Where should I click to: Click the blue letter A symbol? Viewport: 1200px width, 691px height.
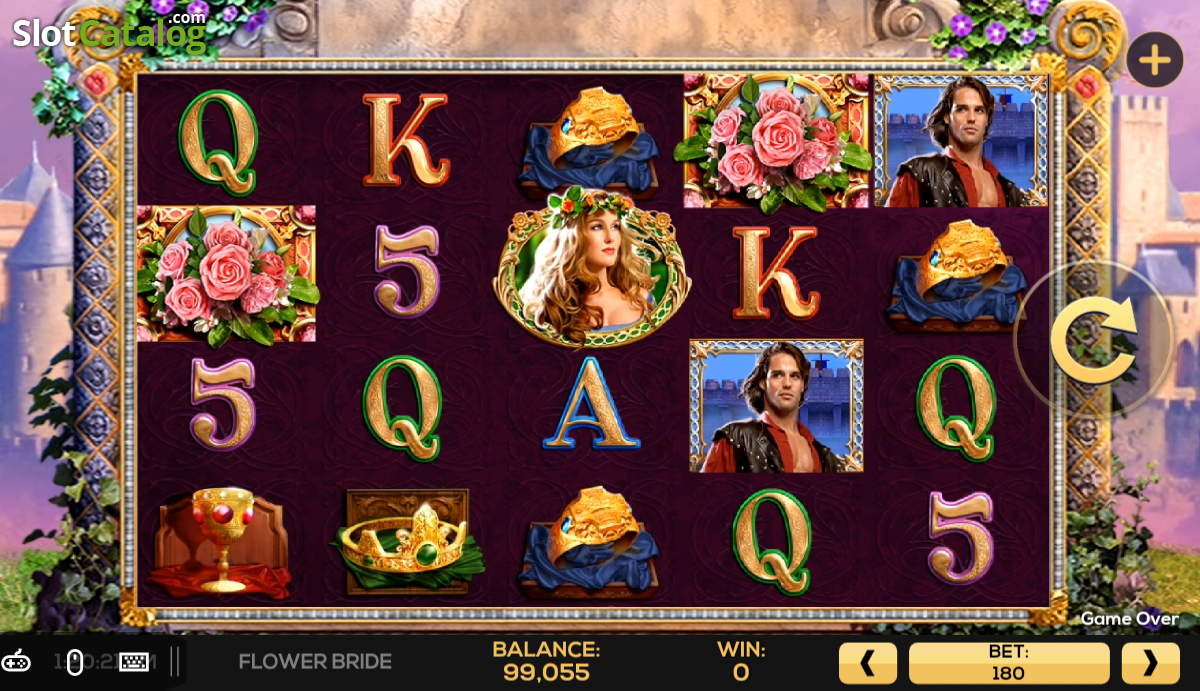(591, 402)
